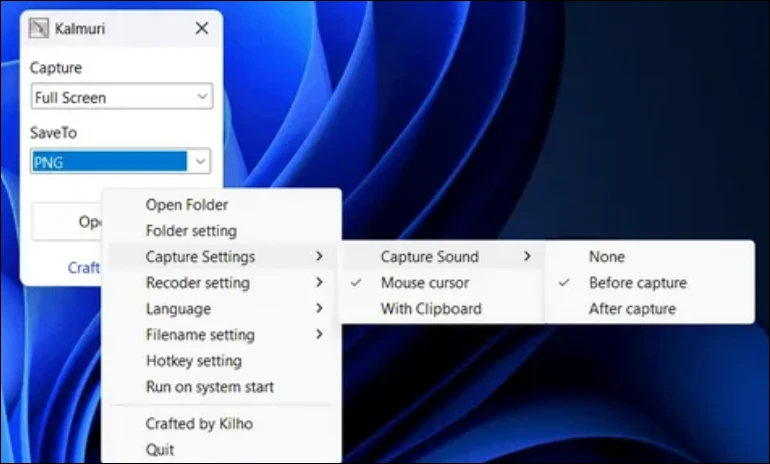Enable the With Clipboard option
Viewport: 770px width, 464px height.
[430, 309]
